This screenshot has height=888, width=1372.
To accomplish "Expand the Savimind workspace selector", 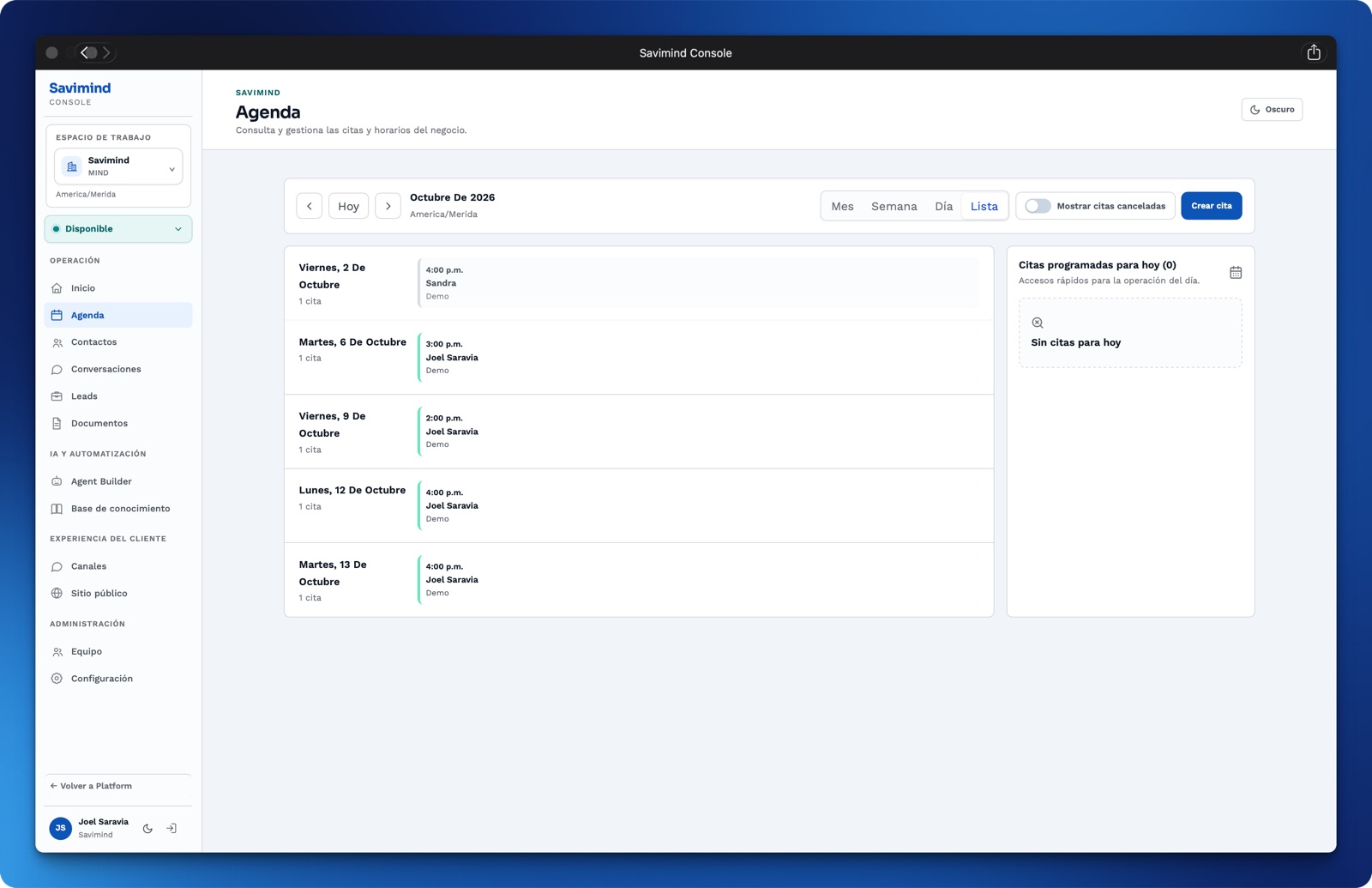I will click(118, 166).
